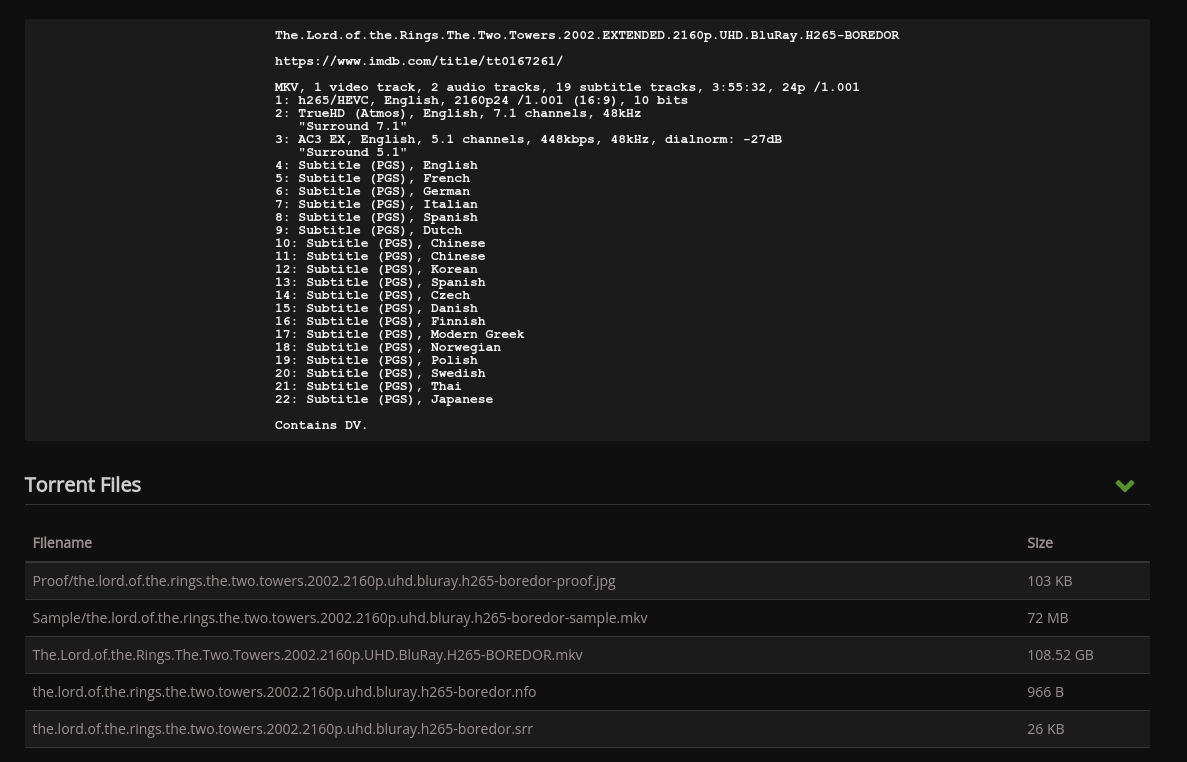Click the 103 KB size cell
Screen dimensions: 1187x762
(1049, 581)
